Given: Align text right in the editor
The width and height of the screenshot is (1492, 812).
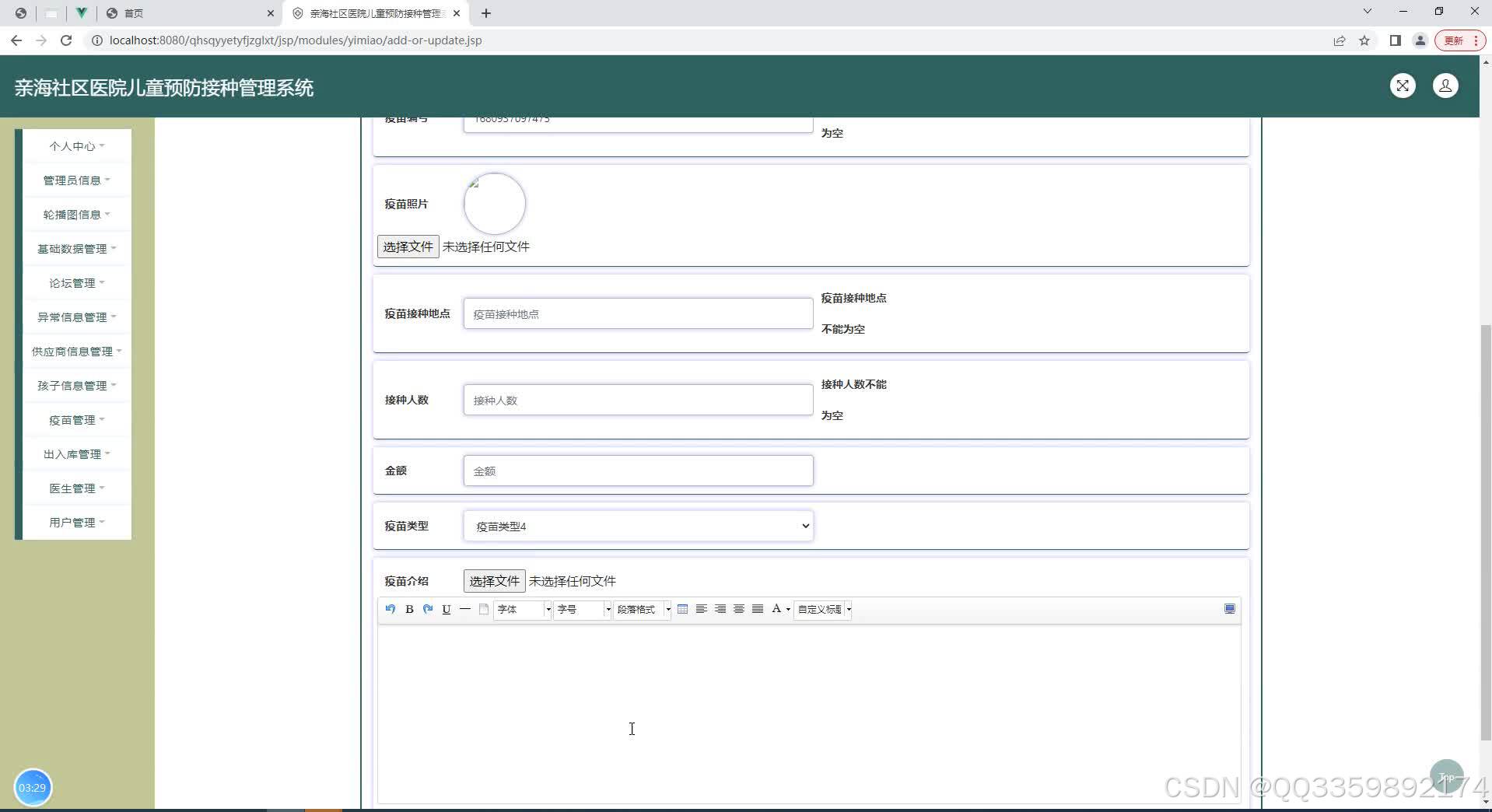Looking at the screenshot, I should click(x=720, y=609).
